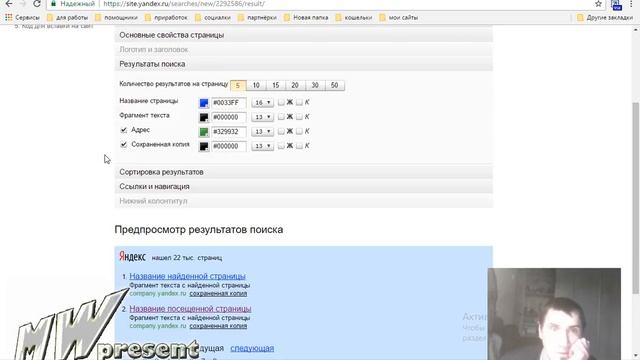This screenshot has height=360, width=640.
Task: Open the 'соцшалки' bookmark folder
Action: pyautogui.click(x=213, y=18)
